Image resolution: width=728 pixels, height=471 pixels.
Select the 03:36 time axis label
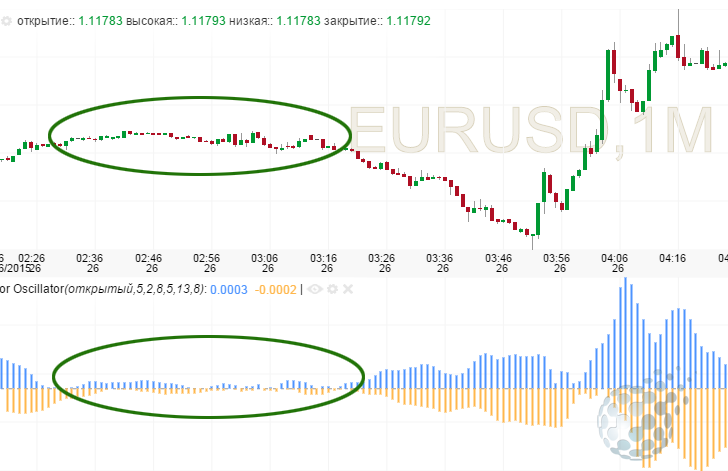(x=441, y=258)
